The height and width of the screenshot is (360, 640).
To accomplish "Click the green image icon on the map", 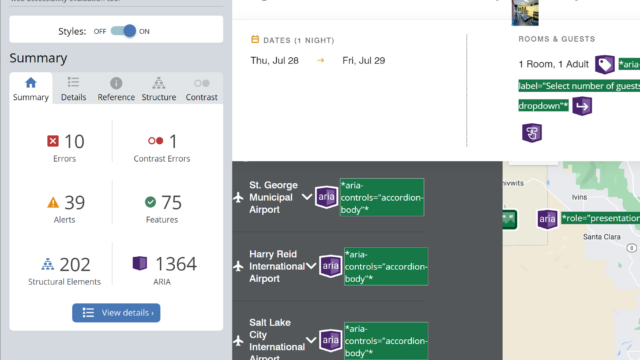I will tap(510, 219).
